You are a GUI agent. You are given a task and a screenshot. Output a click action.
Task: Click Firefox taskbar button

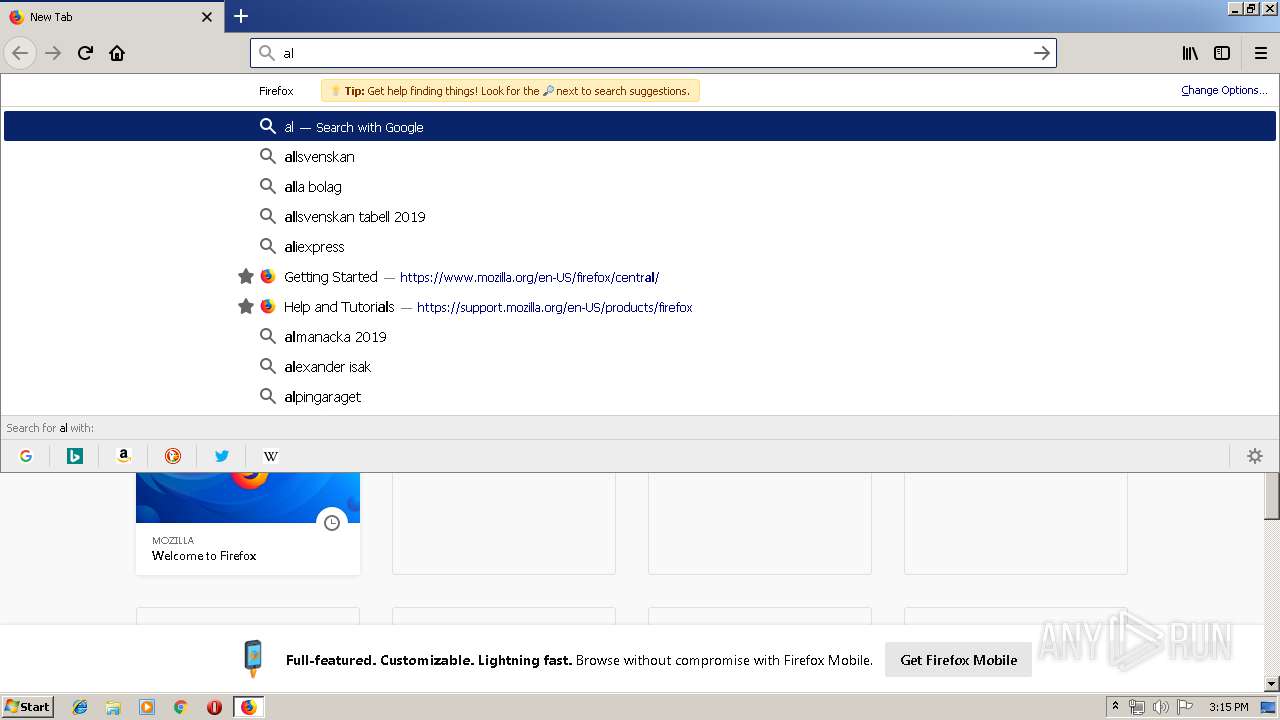(x=248, y=707)
